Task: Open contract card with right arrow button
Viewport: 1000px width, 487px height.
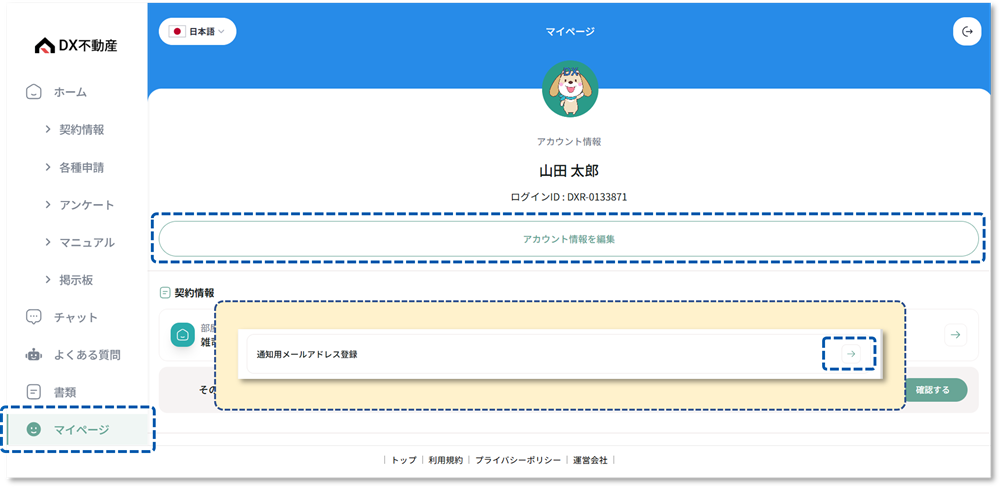Action: tap(955, 335)
